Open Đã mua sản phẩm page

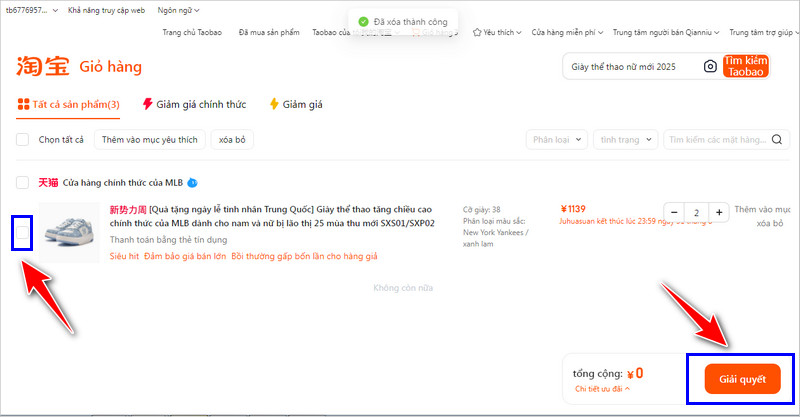269,32
